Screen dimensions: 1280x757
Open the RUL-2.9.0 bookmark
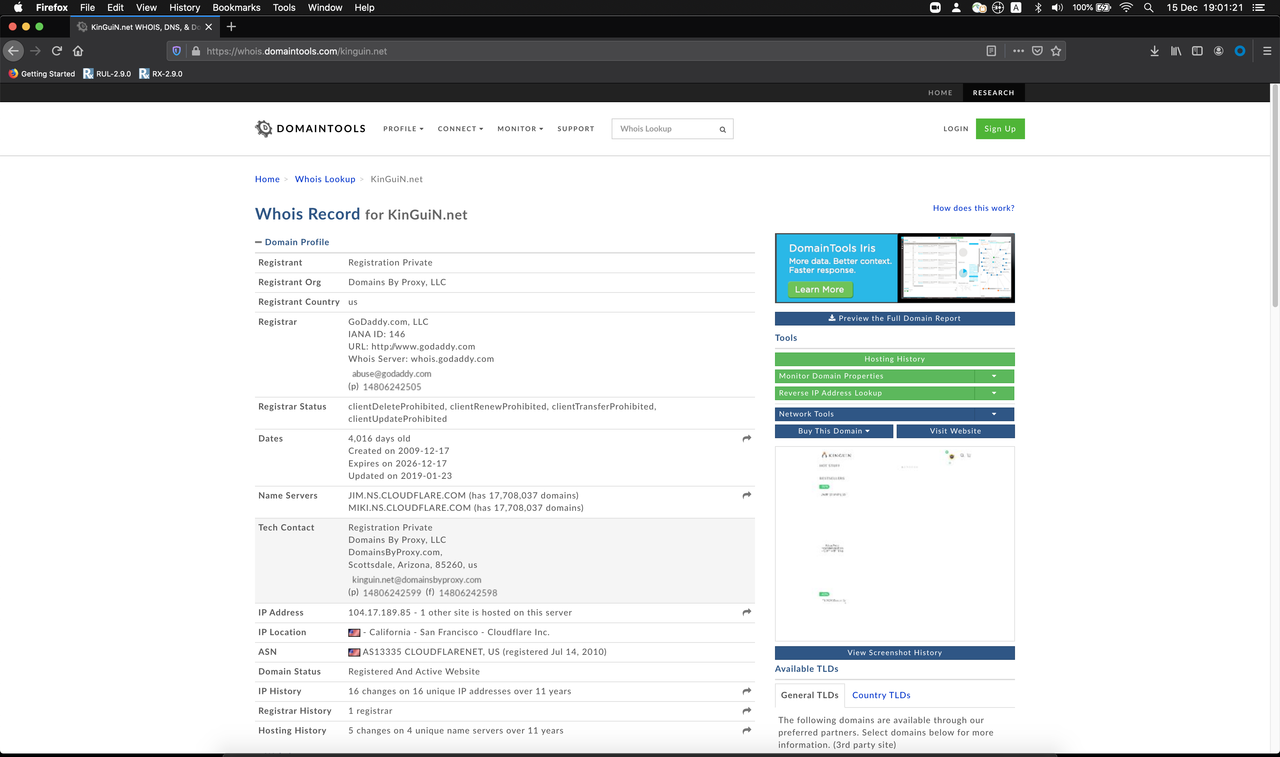pyautogui.click(x=107, y=74)
